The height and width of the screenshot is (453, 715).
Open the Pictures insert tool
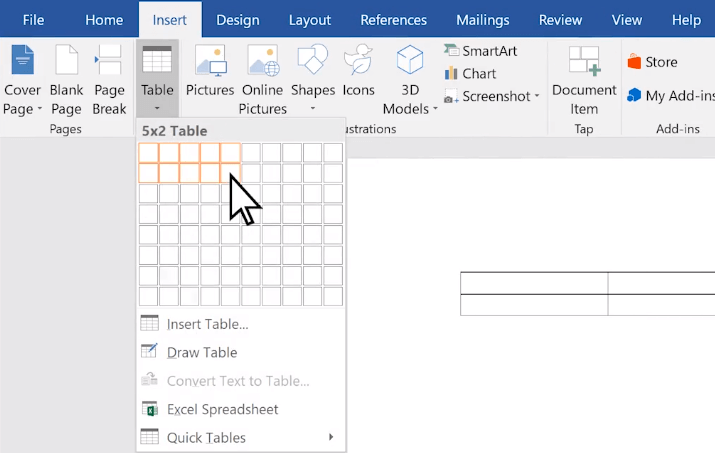click(209, 62)
